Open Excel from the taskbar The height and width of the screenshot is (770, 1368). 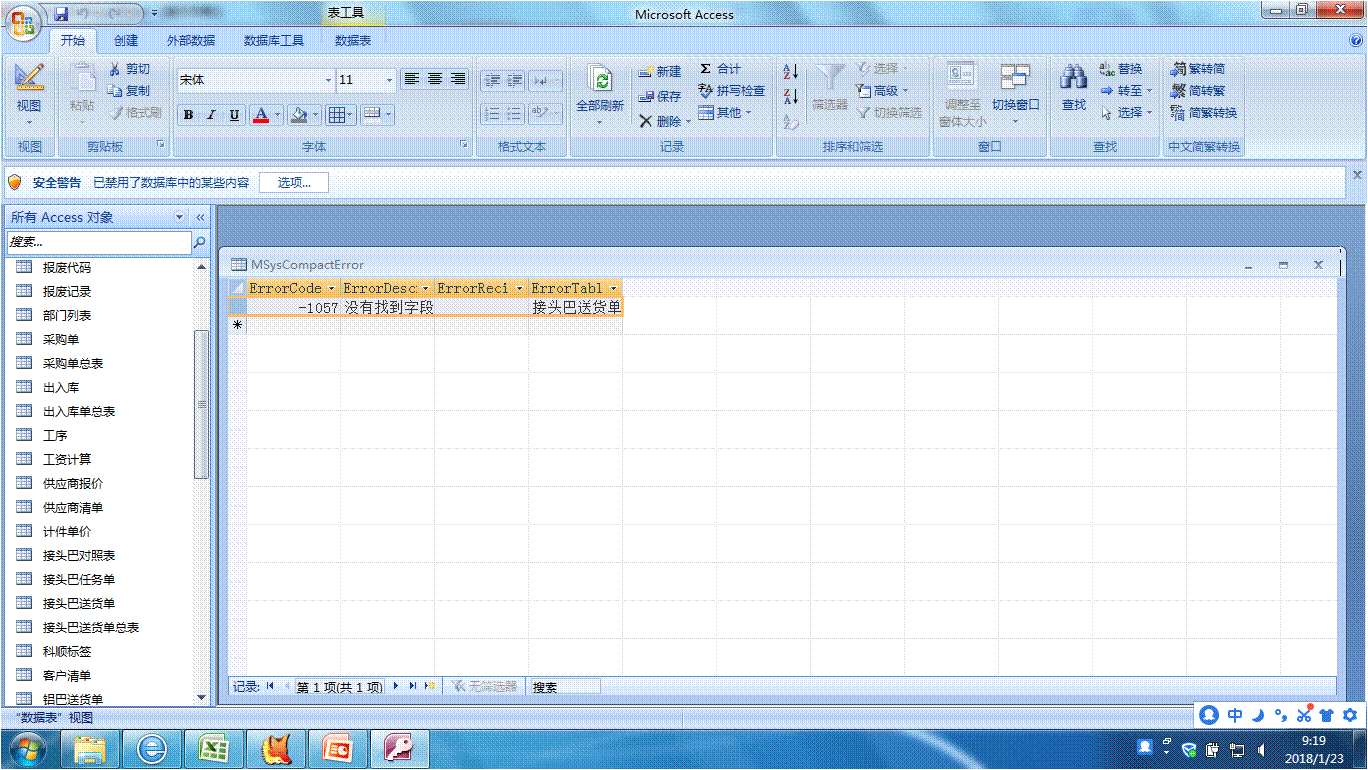tap(214, 748)
